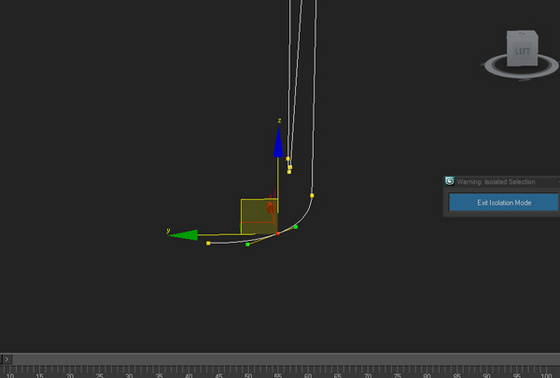Click frame 35 on the timeline ruler
Screen dimensions: 560x378
(159, 375)
